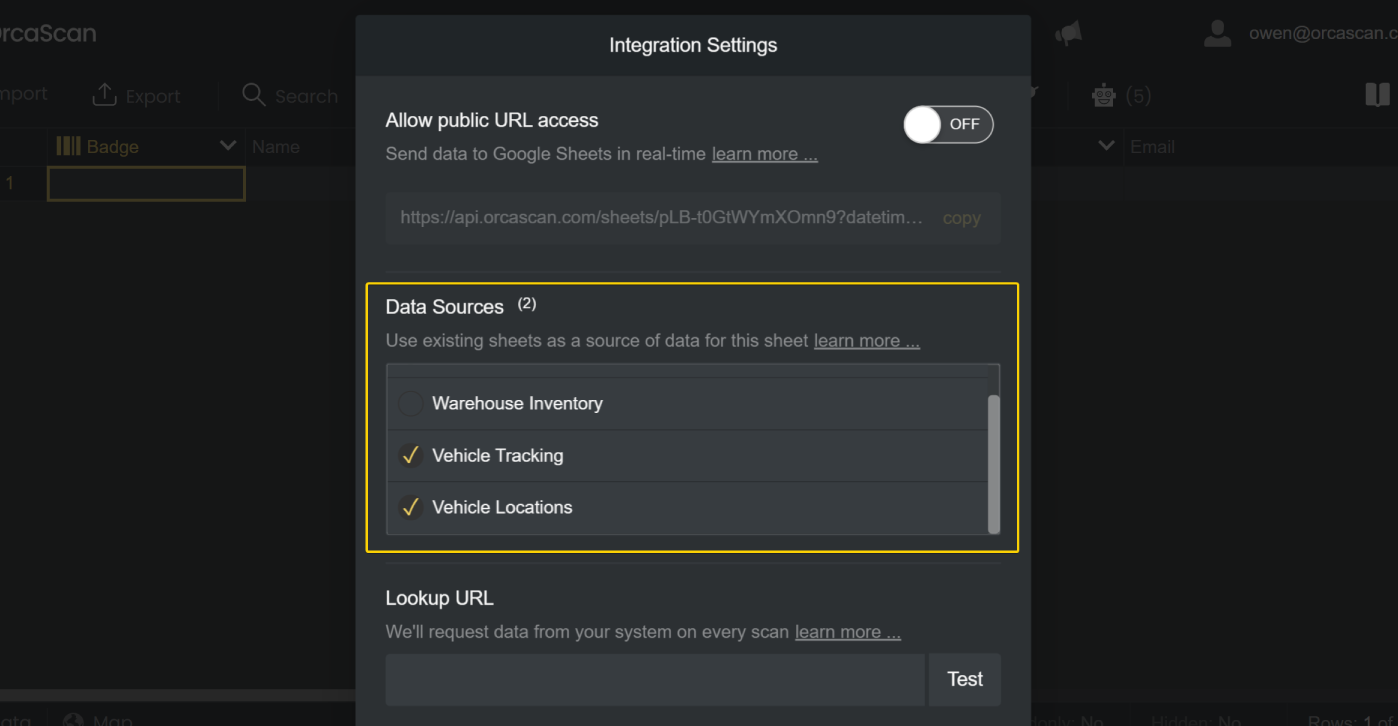Open the user profile icon
1398x726 pixels.
1217,33
